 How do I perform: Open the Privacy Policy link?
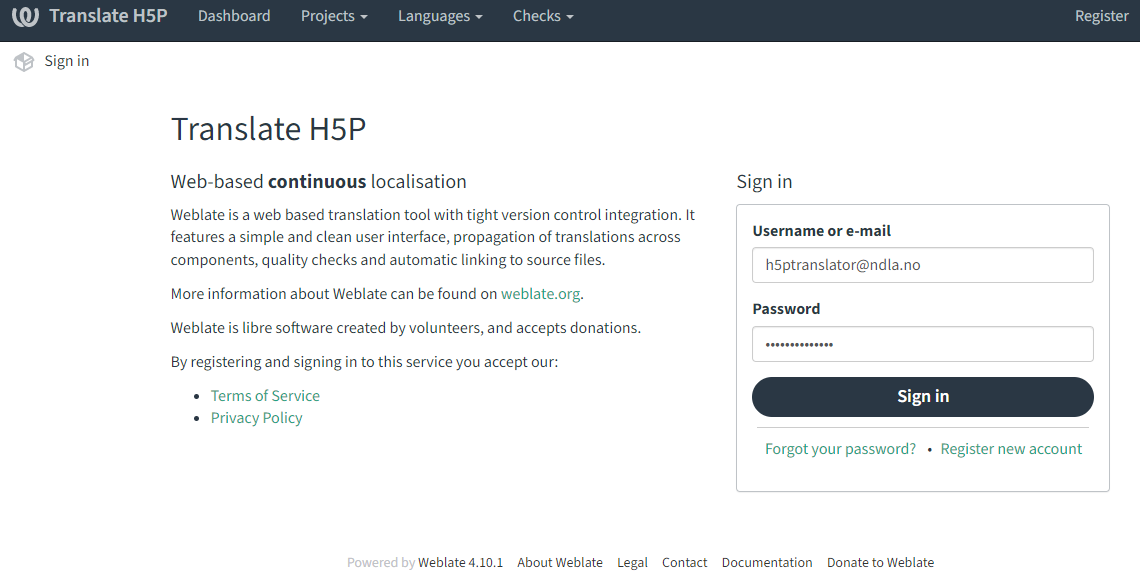pos(257,418)
